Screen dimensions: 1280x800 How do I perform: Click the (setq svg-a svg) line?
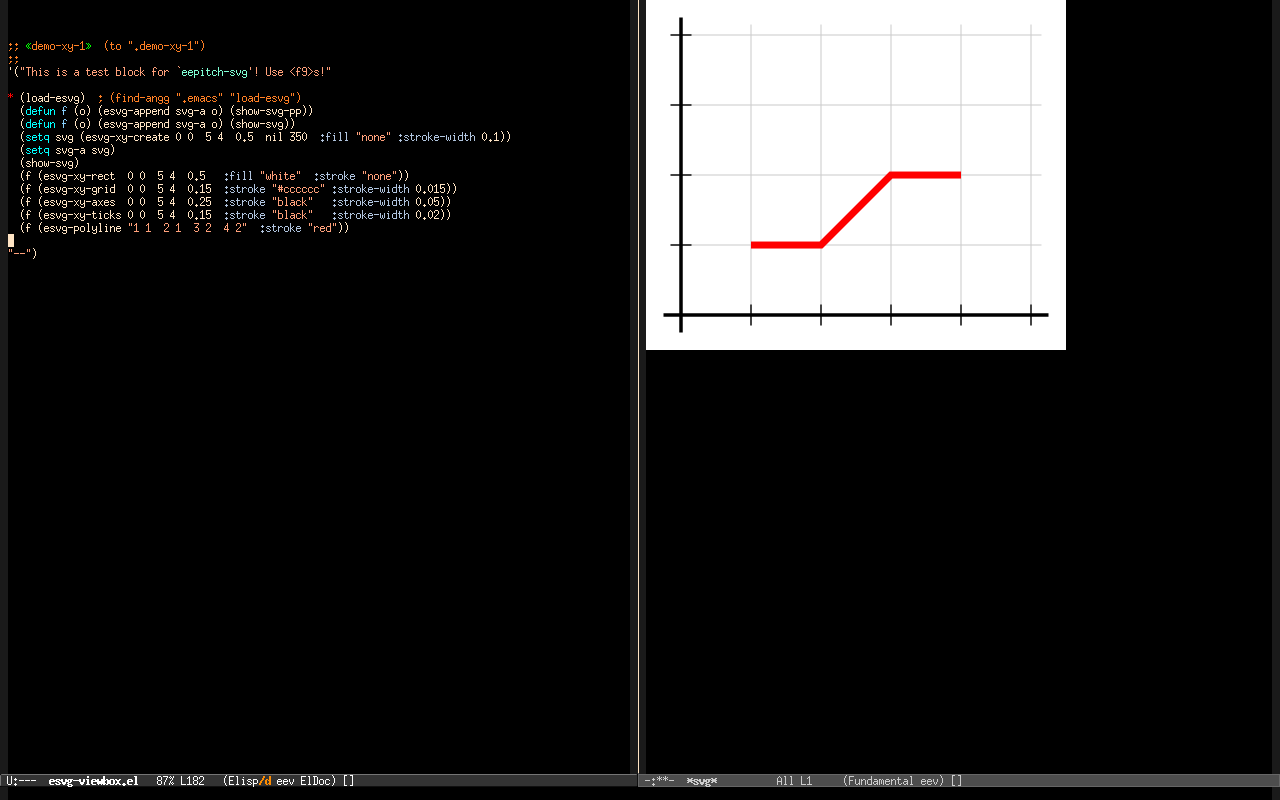coord(68,150)
